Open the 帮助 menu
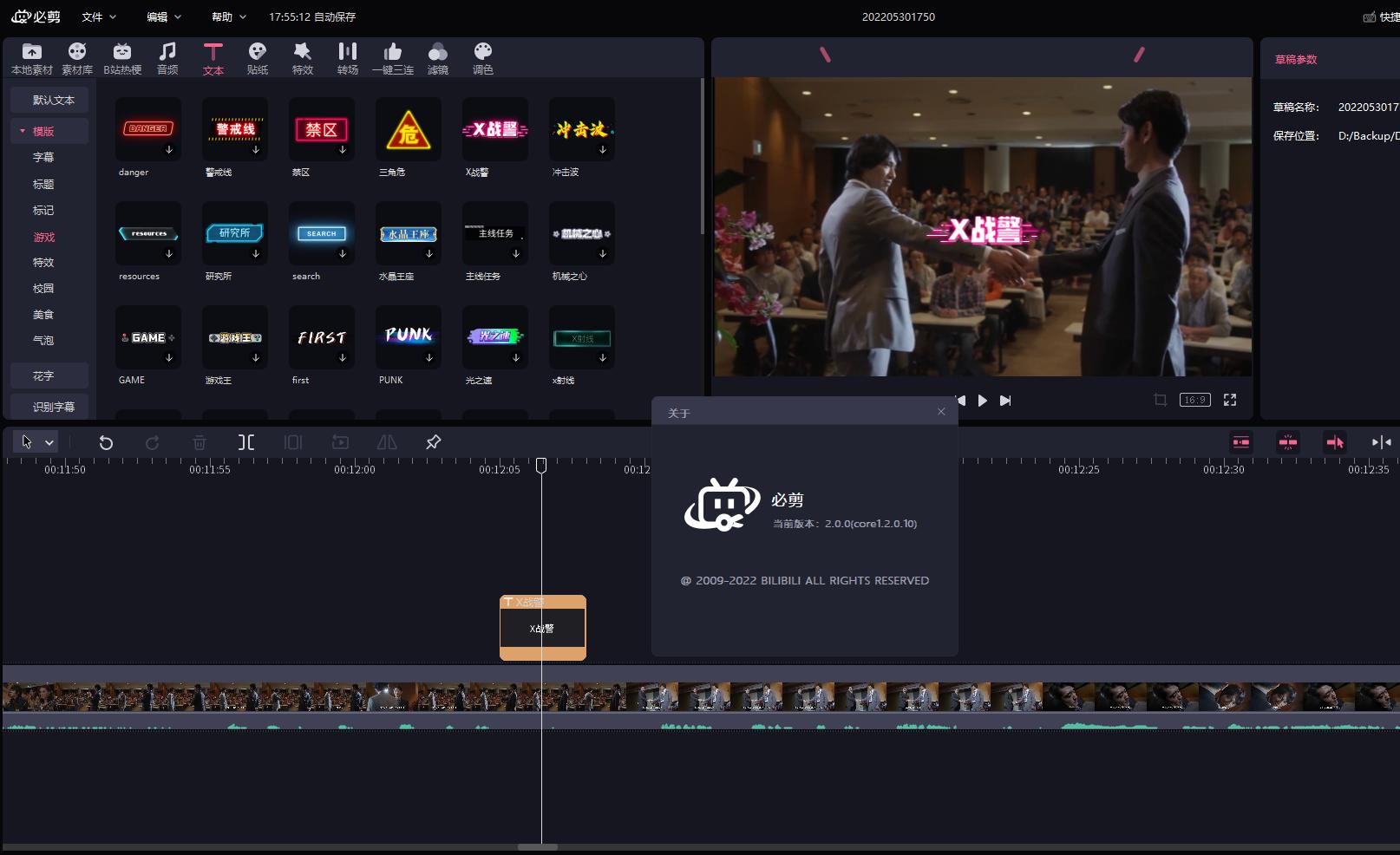Image resolution: width=1400 pixels, height=855 pixels. pos(229,16)
